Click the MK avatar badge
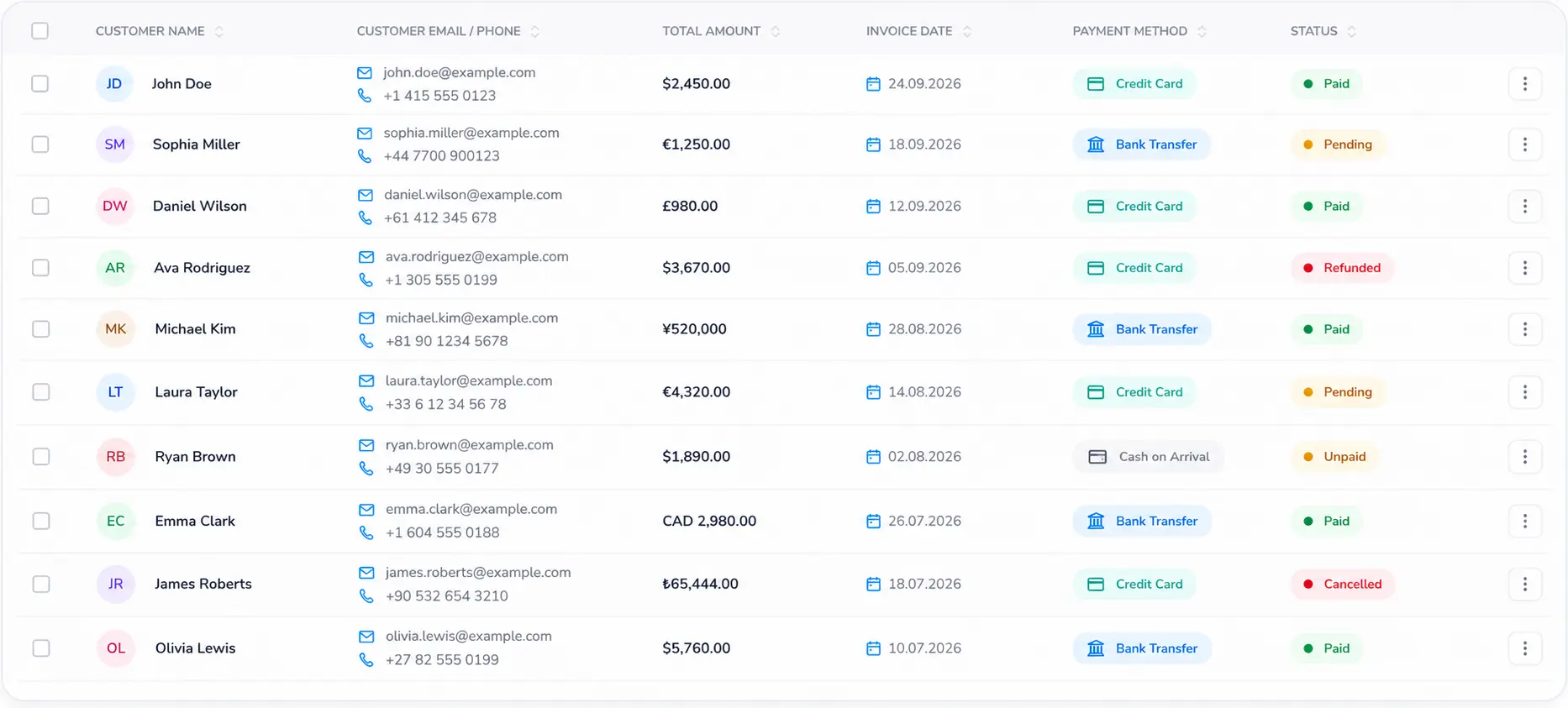This screenshot has width=1568, height=708. tap(116, 329)
